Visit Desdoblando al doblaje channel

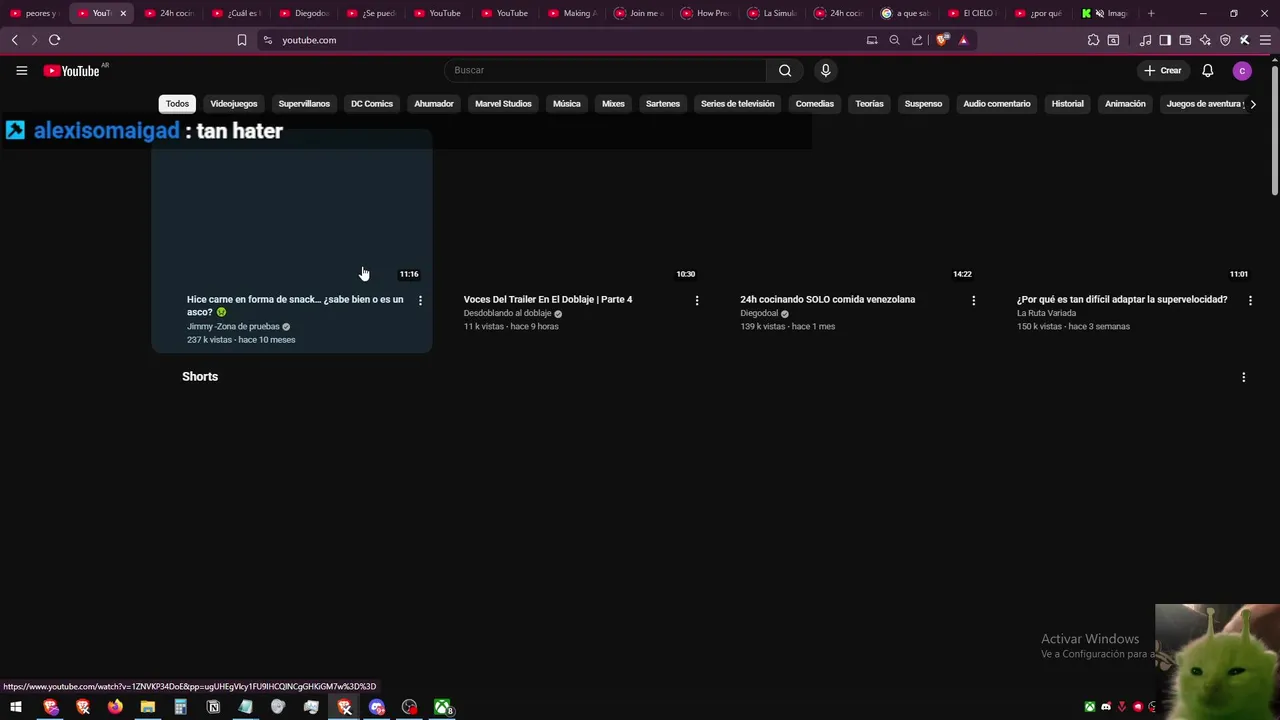coord(507,313)
